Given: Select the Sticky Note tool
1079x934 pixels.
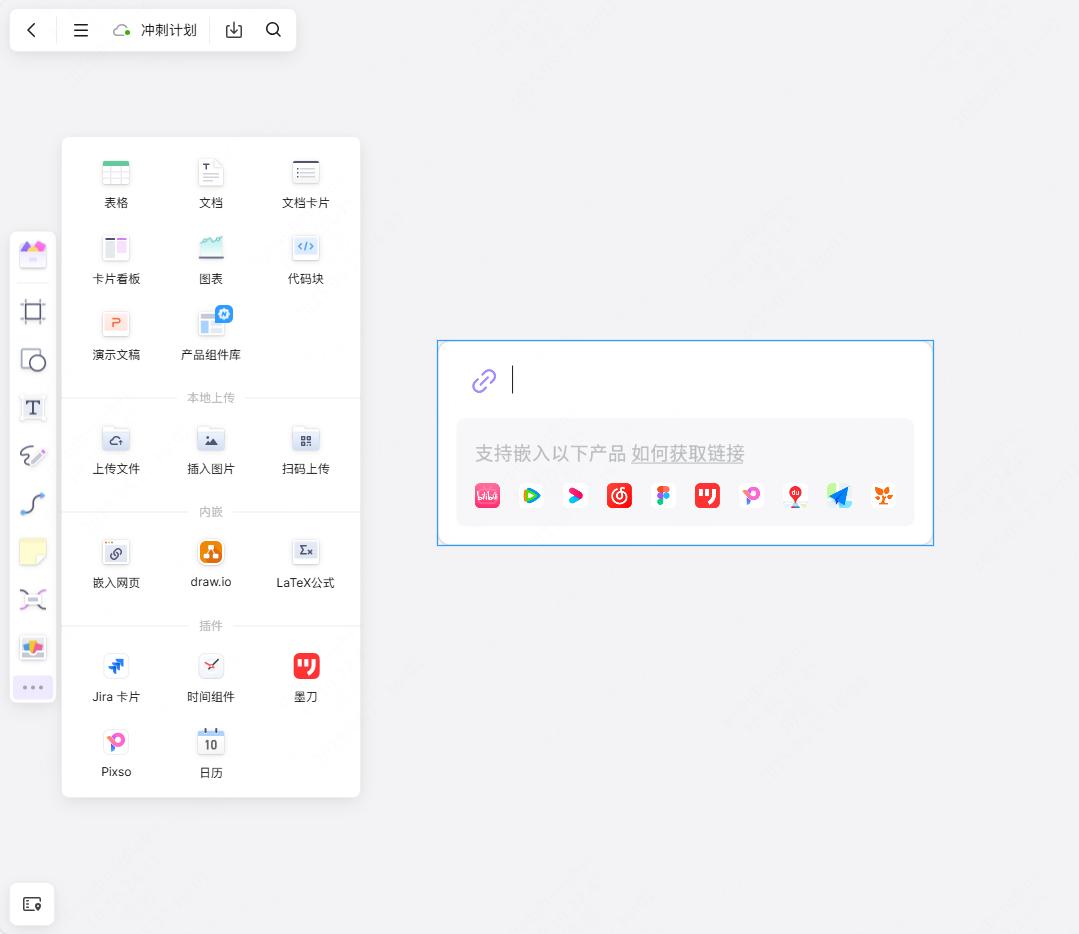Looking at the screenshot, I should pyautogui.click(x=33, y=551).
